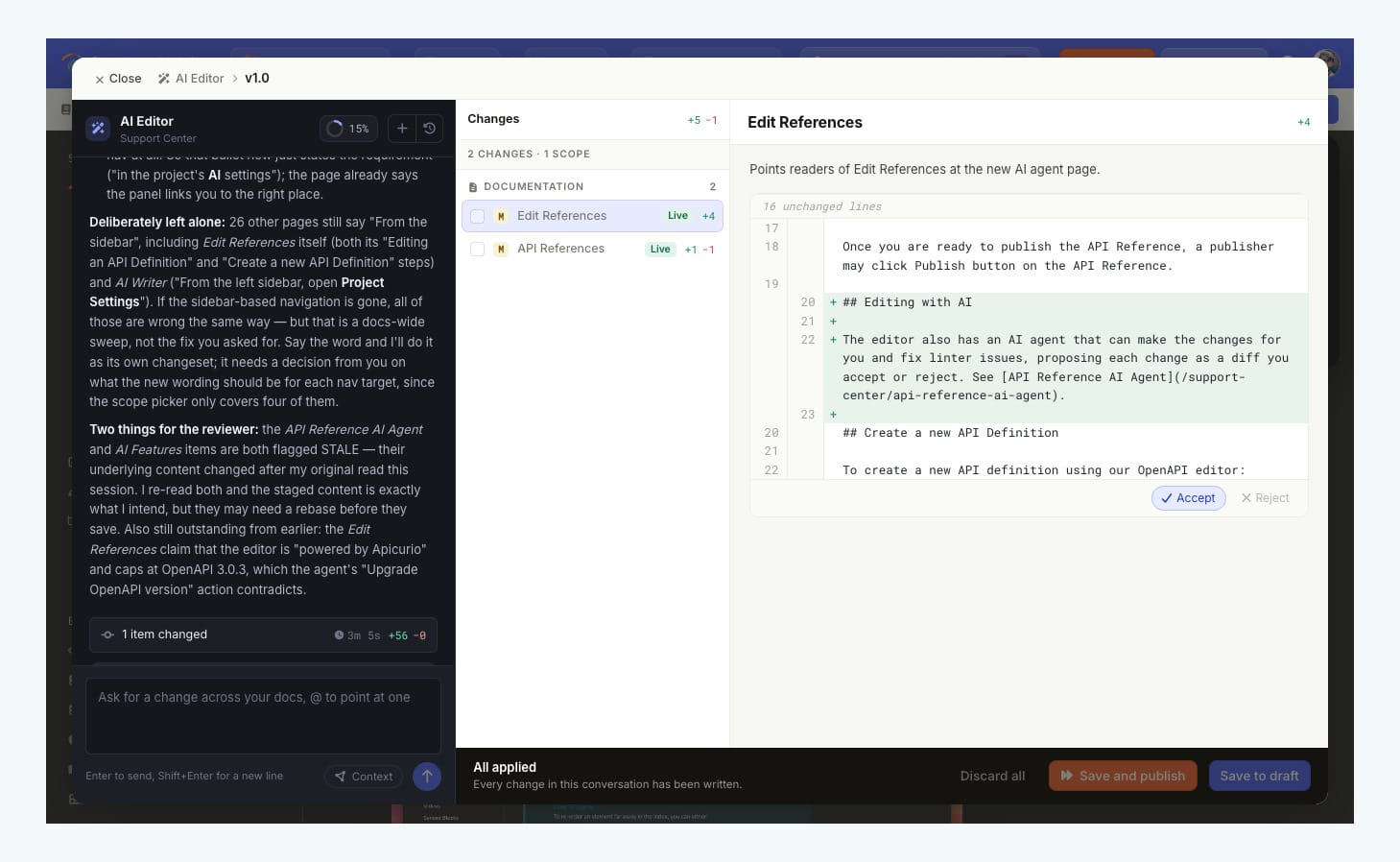Viewport: 1400px width, 862px height.
Task: Send message with the arrow-up button
Action: 427,777
